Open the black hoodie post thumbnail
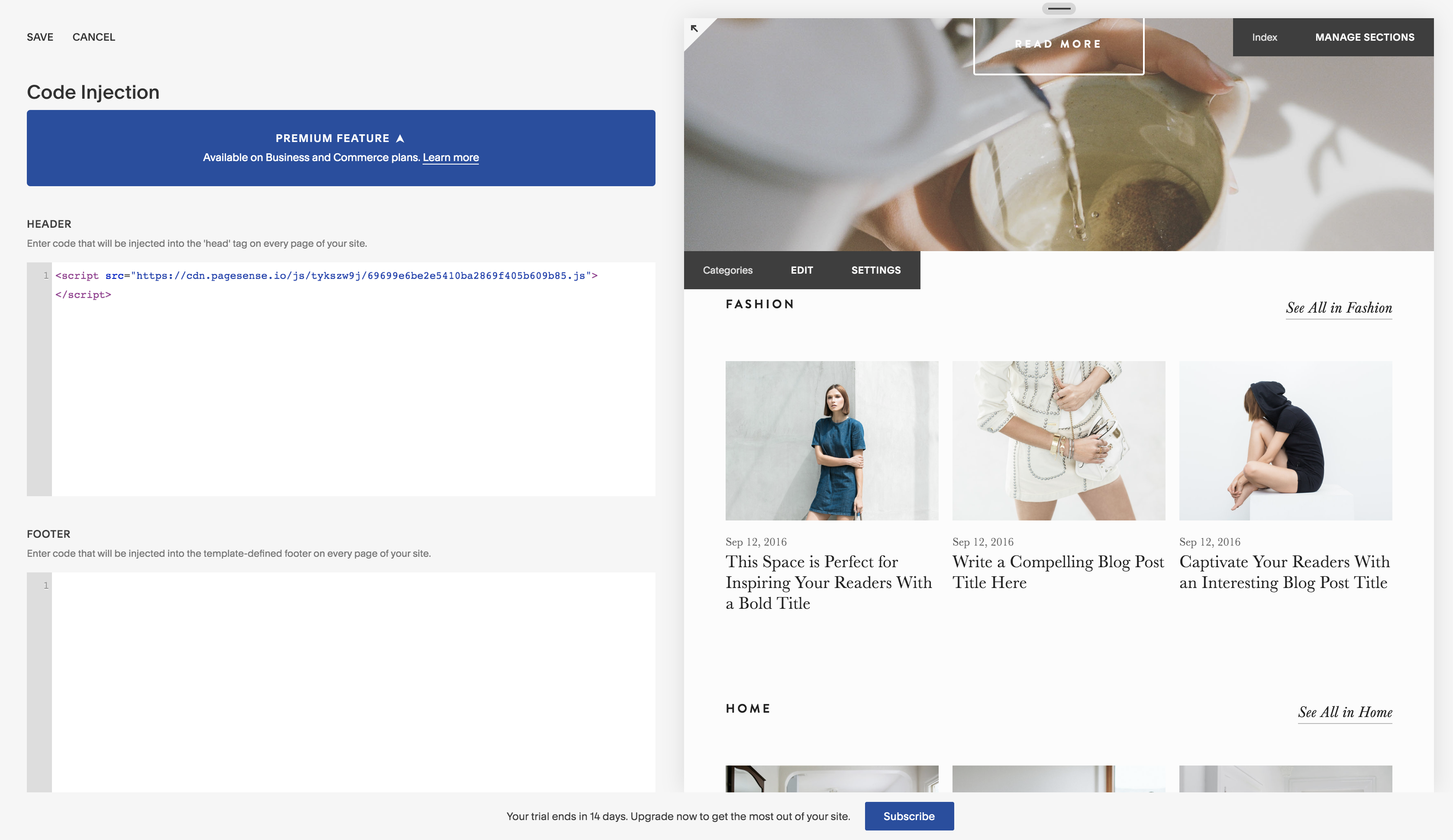 click(1285, 440)
